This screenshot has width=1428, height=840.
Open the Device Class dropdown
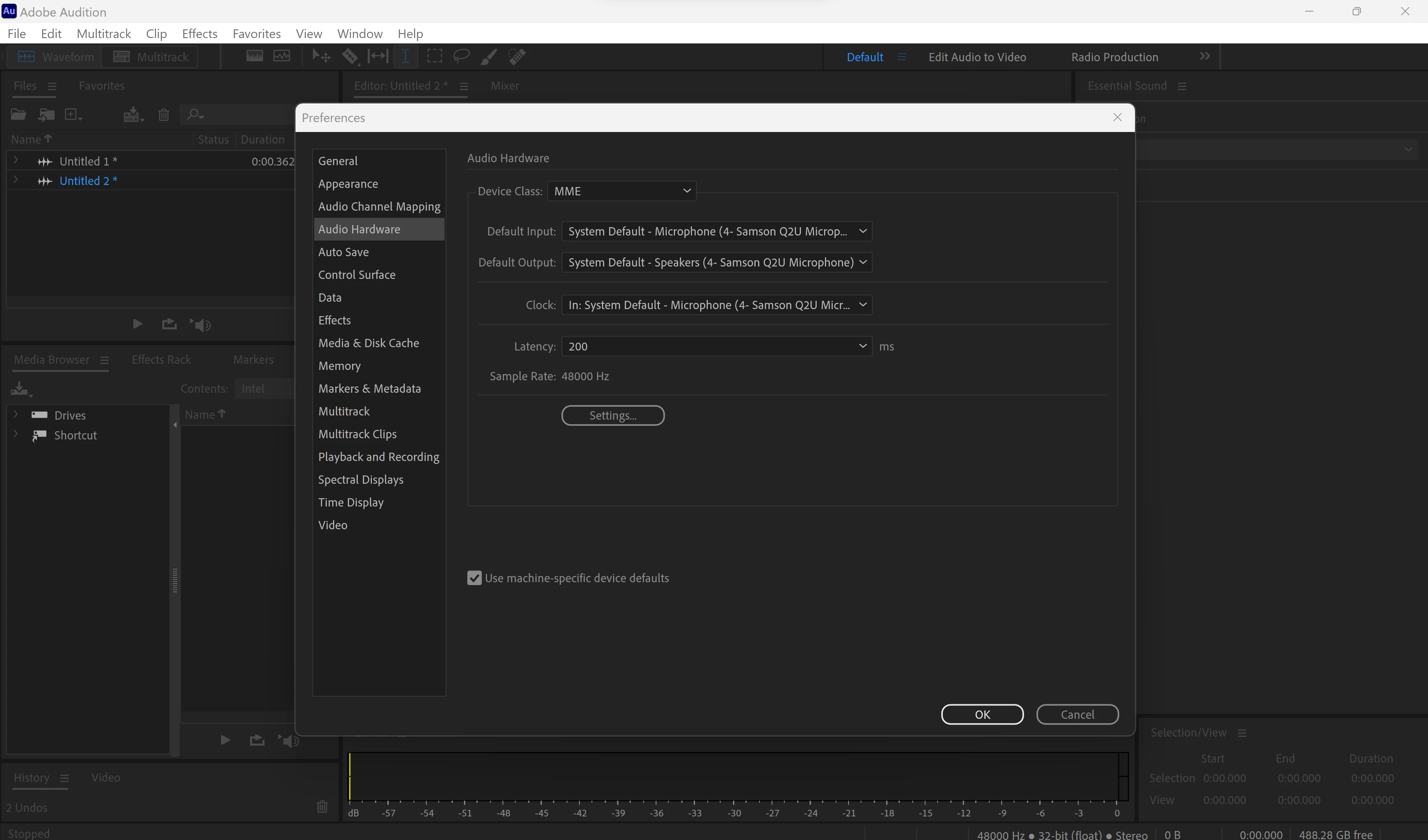point(622,191)
